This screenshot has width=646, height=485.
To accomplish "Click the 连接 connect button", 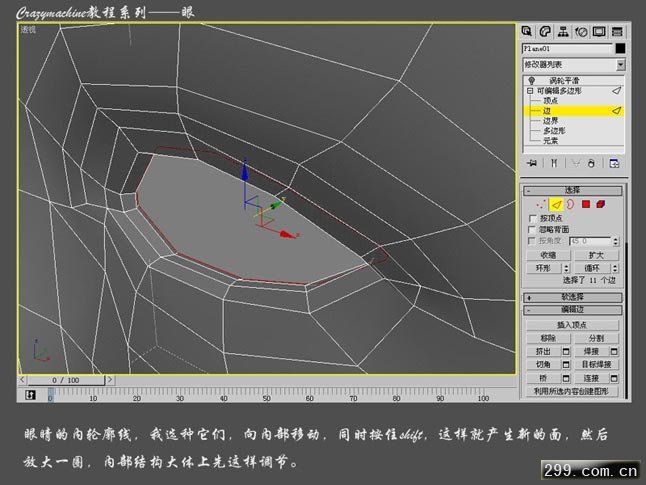I will click(x=592, y=378).
